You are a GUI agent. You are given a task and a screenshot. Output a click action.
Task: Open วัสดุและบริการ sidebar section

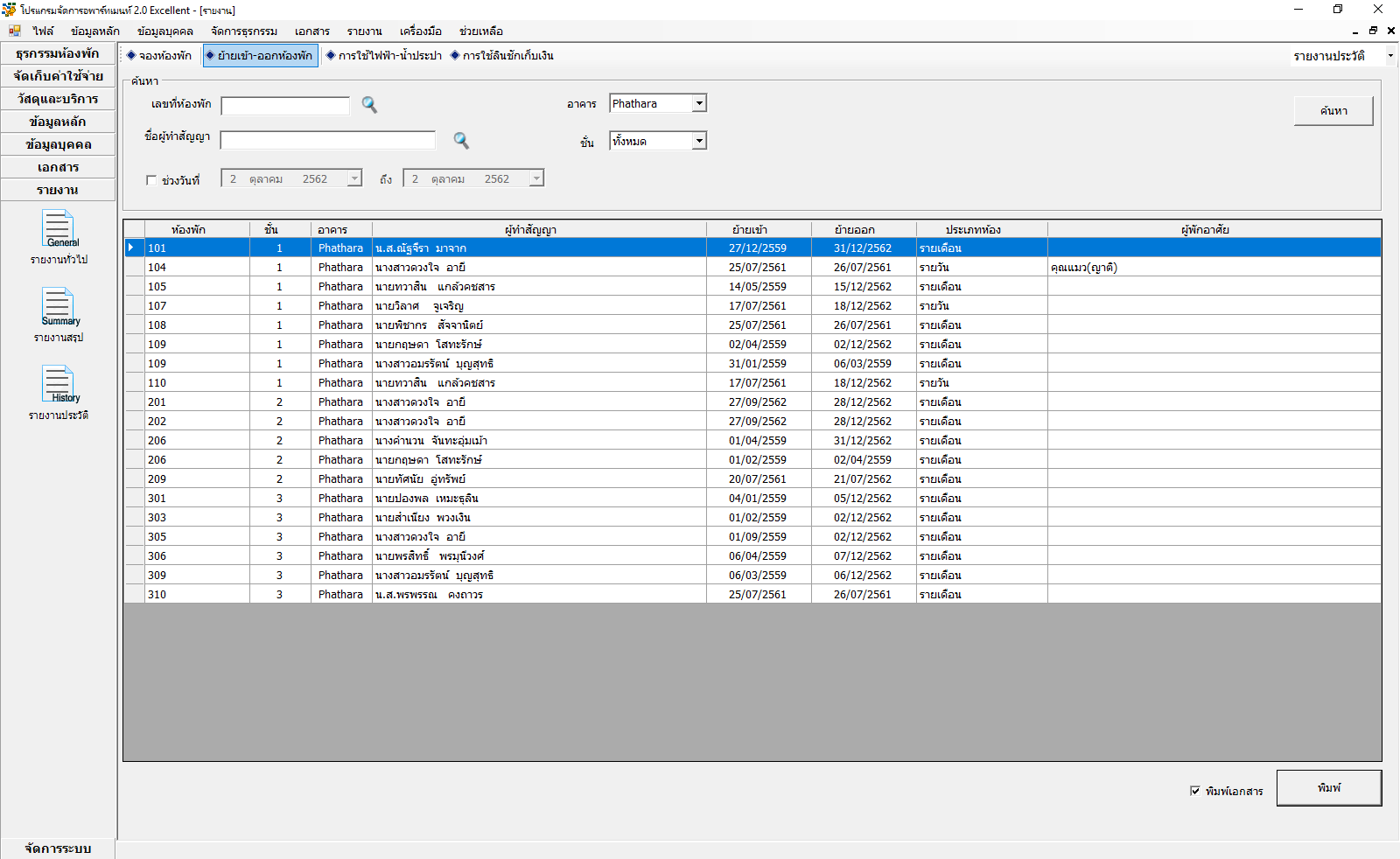click(58, 99)
